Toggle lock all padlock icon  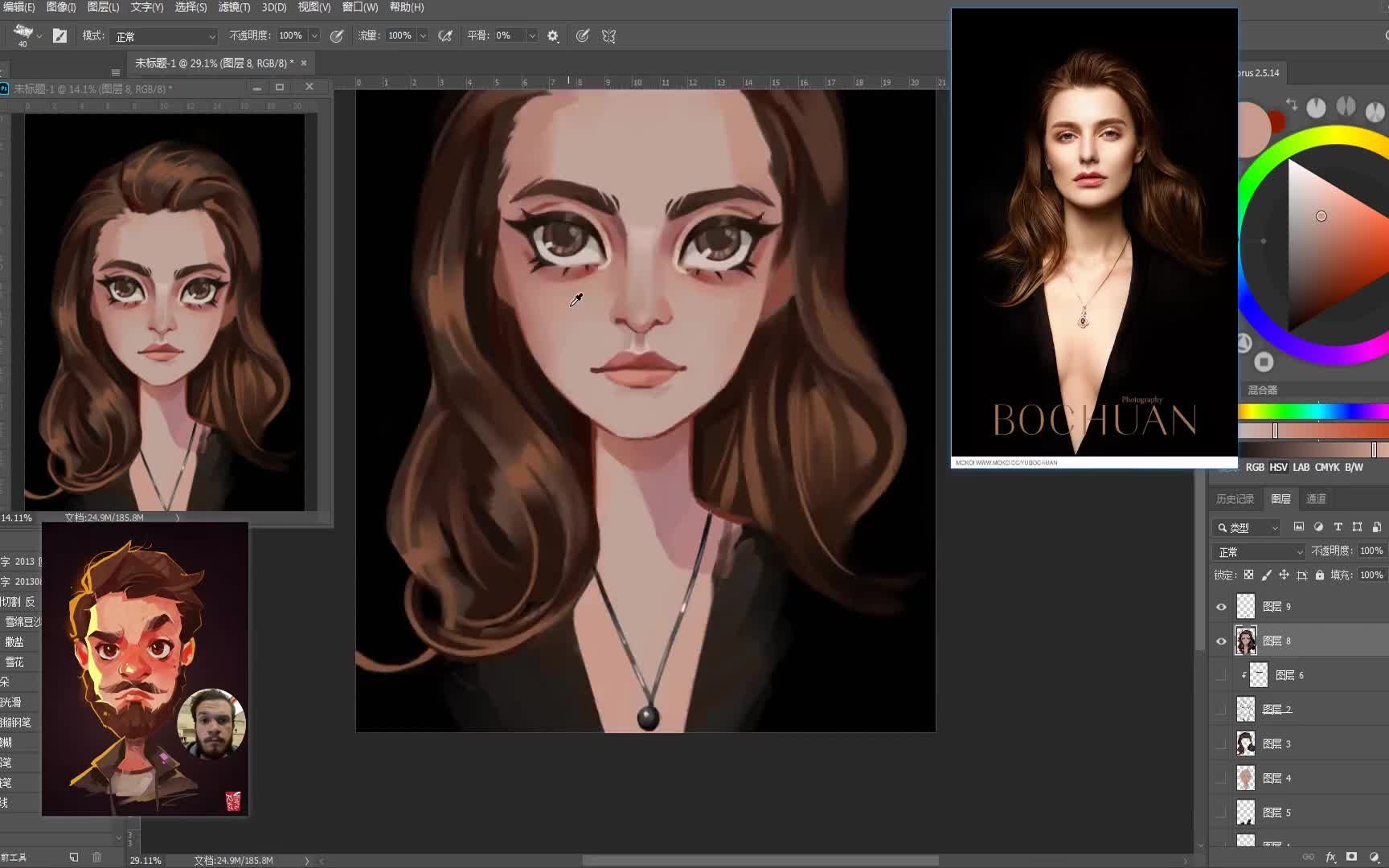pyautogui.click(x=1319, y=575)
